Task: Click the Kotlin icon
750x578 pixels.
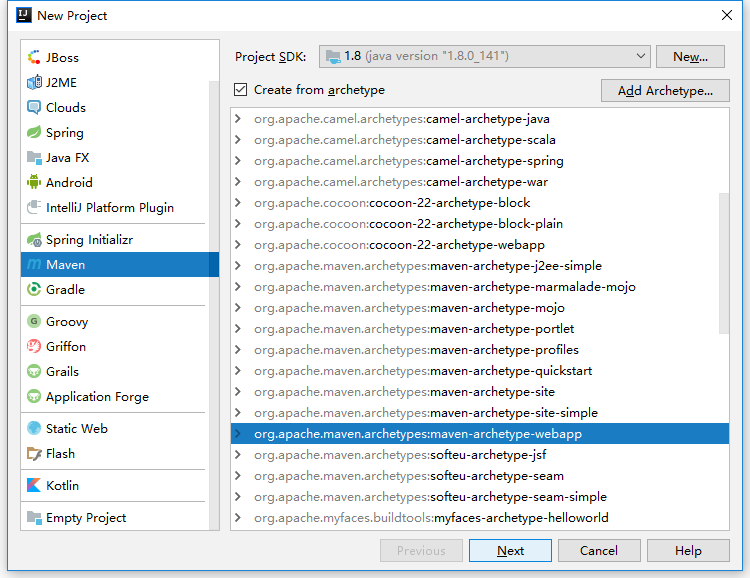Action: (x=35, y=486)
